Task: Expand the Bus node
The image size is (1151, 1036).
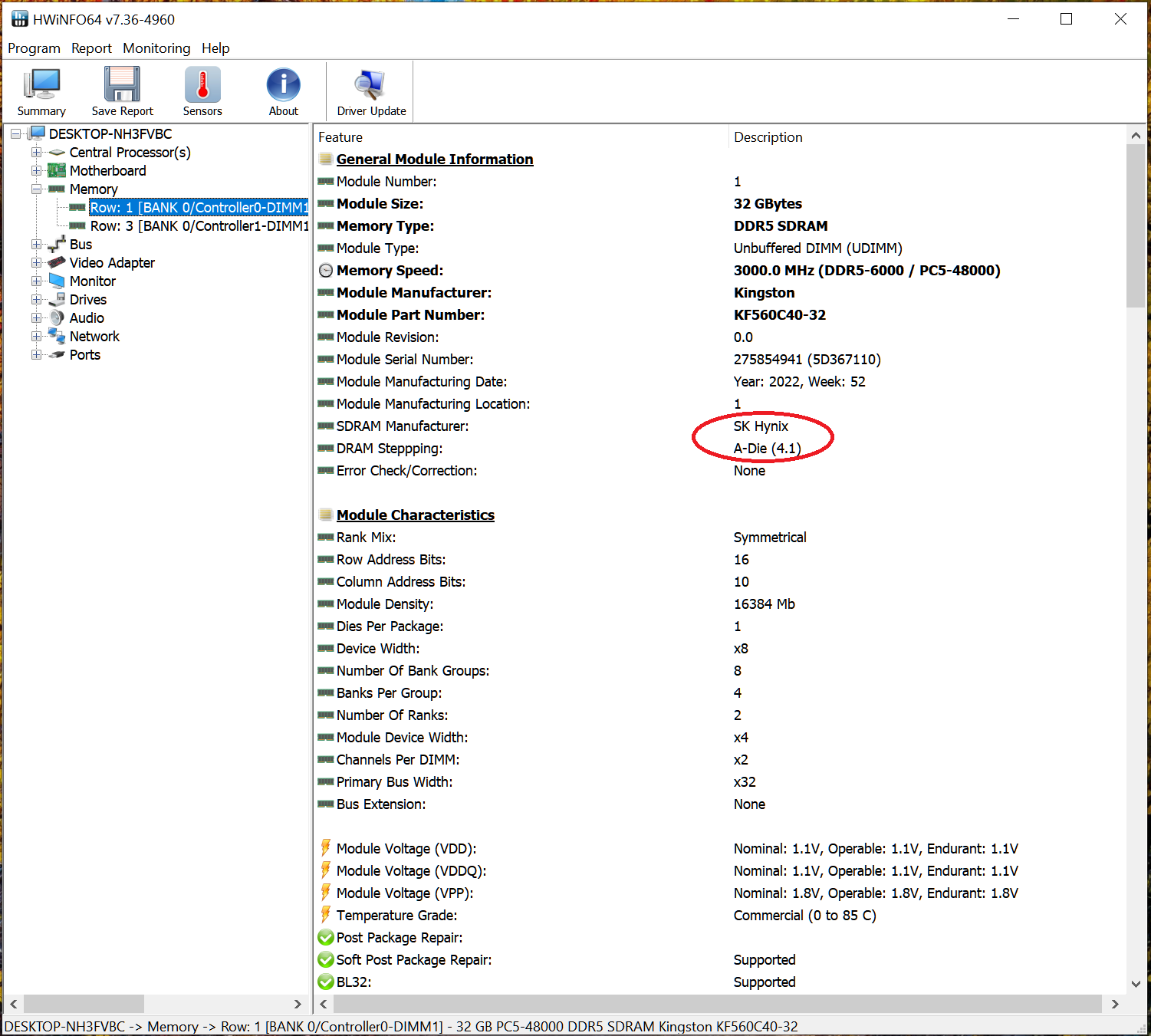Action: [36, 244]
